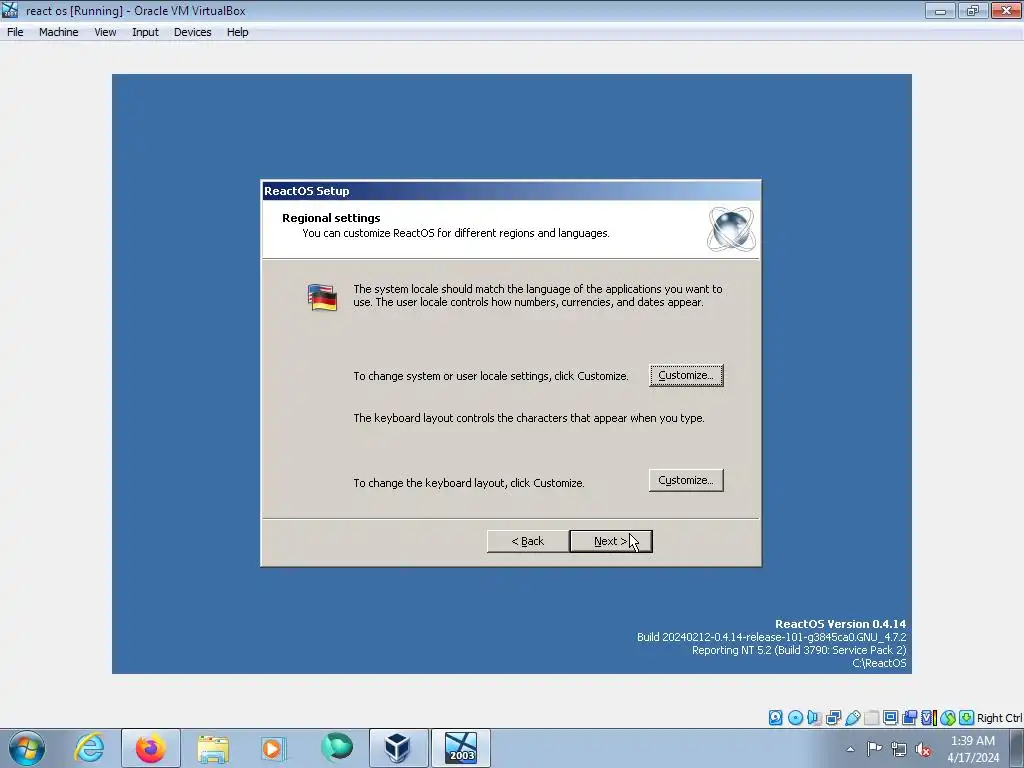Click the shared folders status icon

click(871, 718)
